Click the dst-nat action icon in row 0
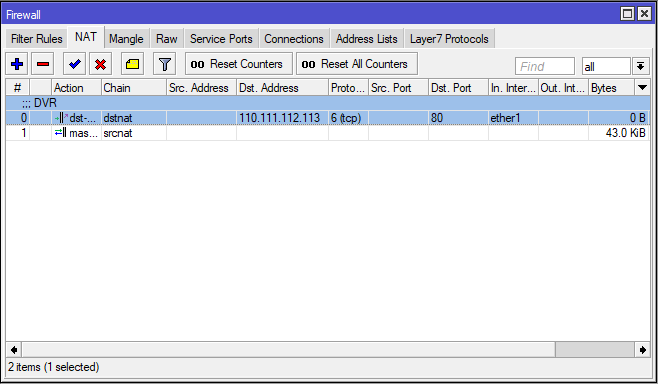Image resolution: width=658 pixels, height=384 pixels. pyautogui.click(x=61, y=118)
